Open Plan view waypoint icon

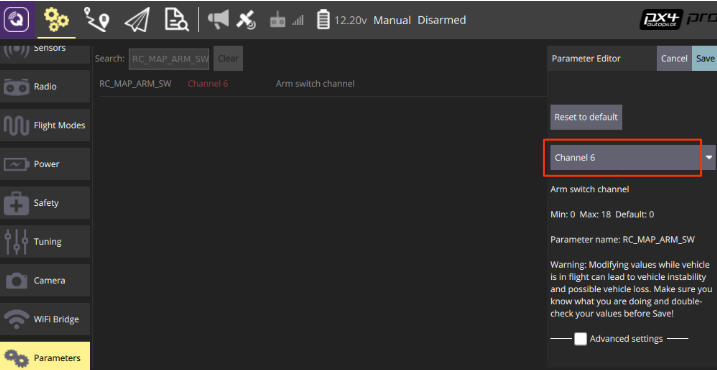point(96,20)
